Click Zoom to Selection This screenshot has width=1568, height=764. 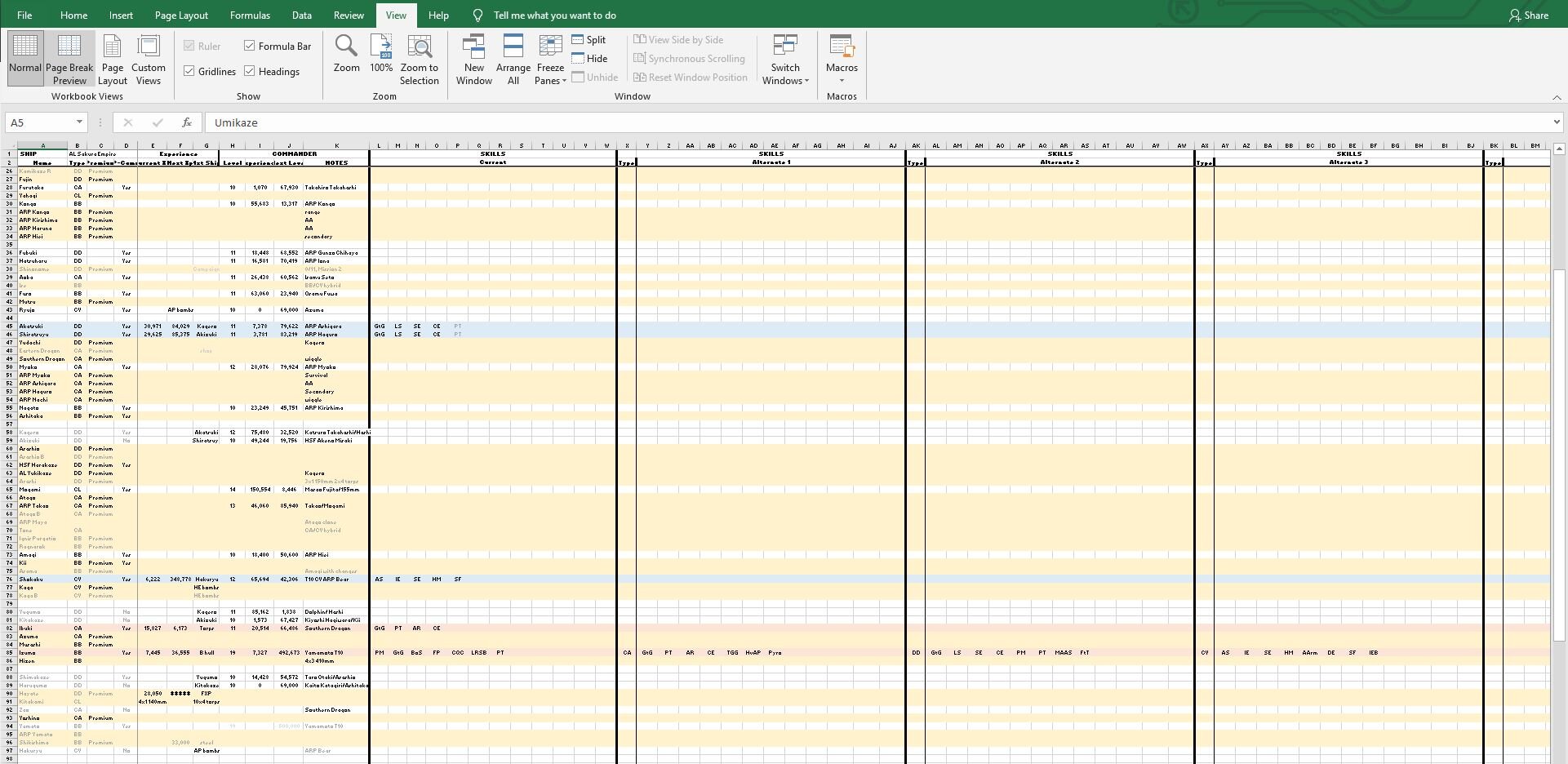tap(419, 58)
